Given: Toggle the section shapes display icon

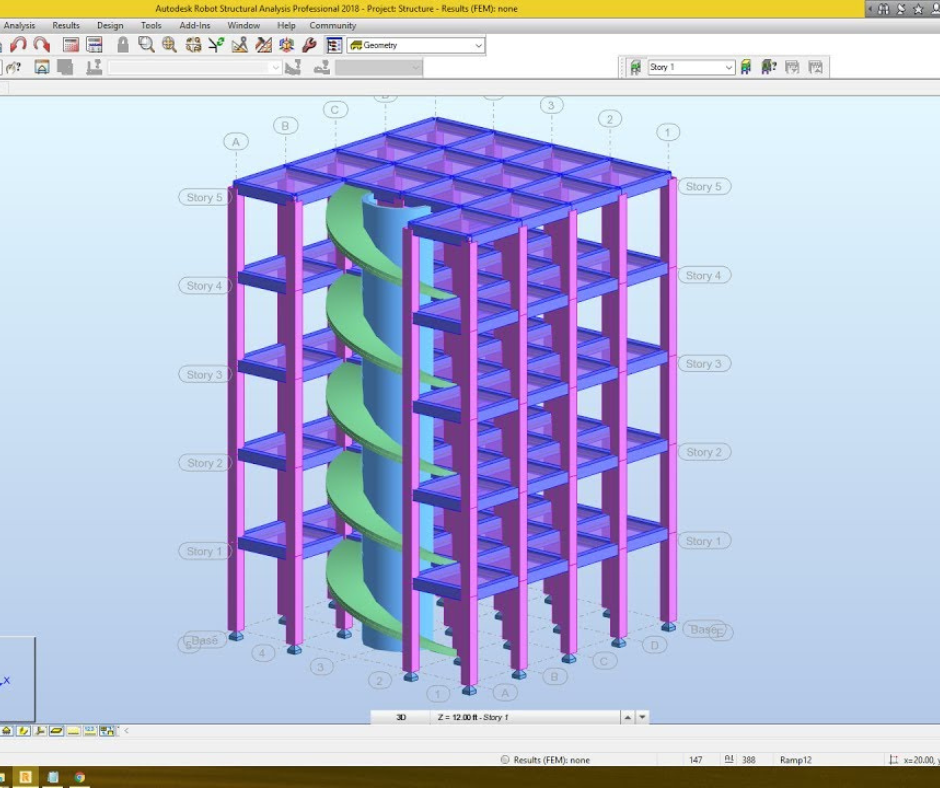Looking at the screenshot, I should (x=57, y=731).
